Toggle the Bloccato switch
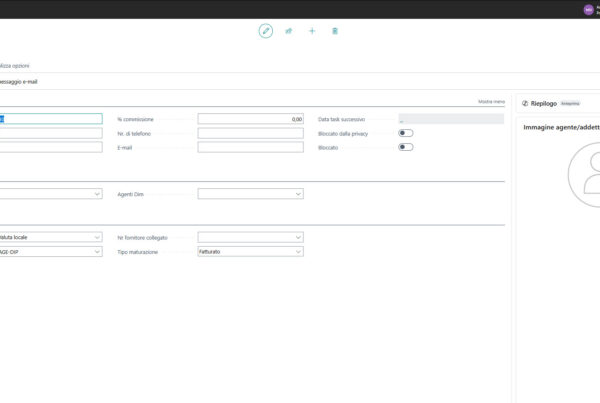Screen dimensions: 600x403 406,147
